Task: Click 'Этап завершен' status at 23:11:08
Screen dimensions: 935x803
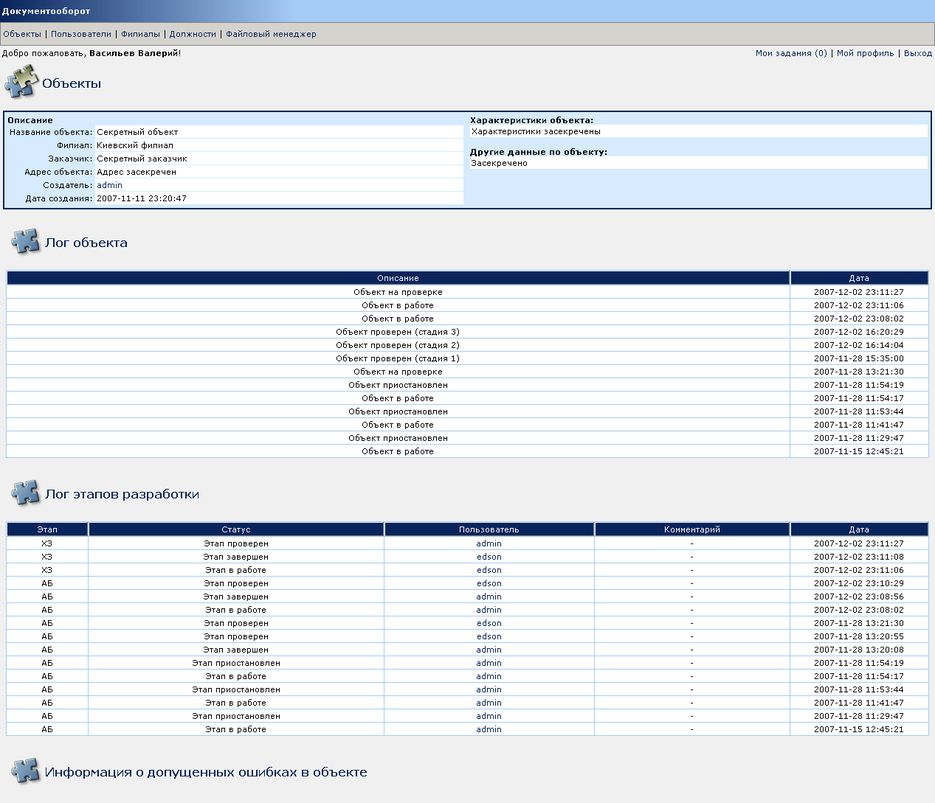Action: tap(236, 557)
